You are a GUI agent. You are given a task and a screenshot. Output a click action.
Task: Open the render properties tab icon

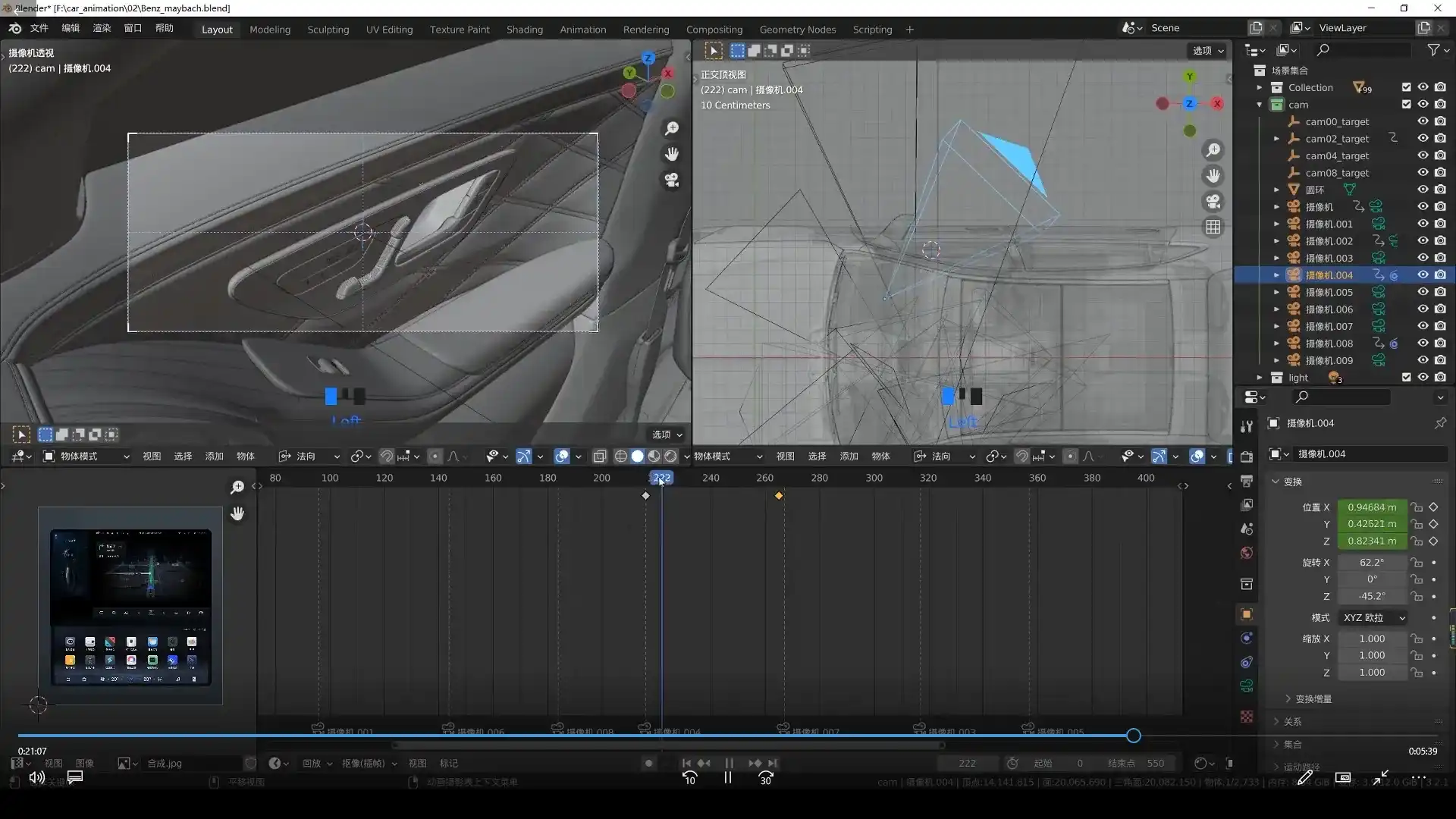[x=1247, y=457]
